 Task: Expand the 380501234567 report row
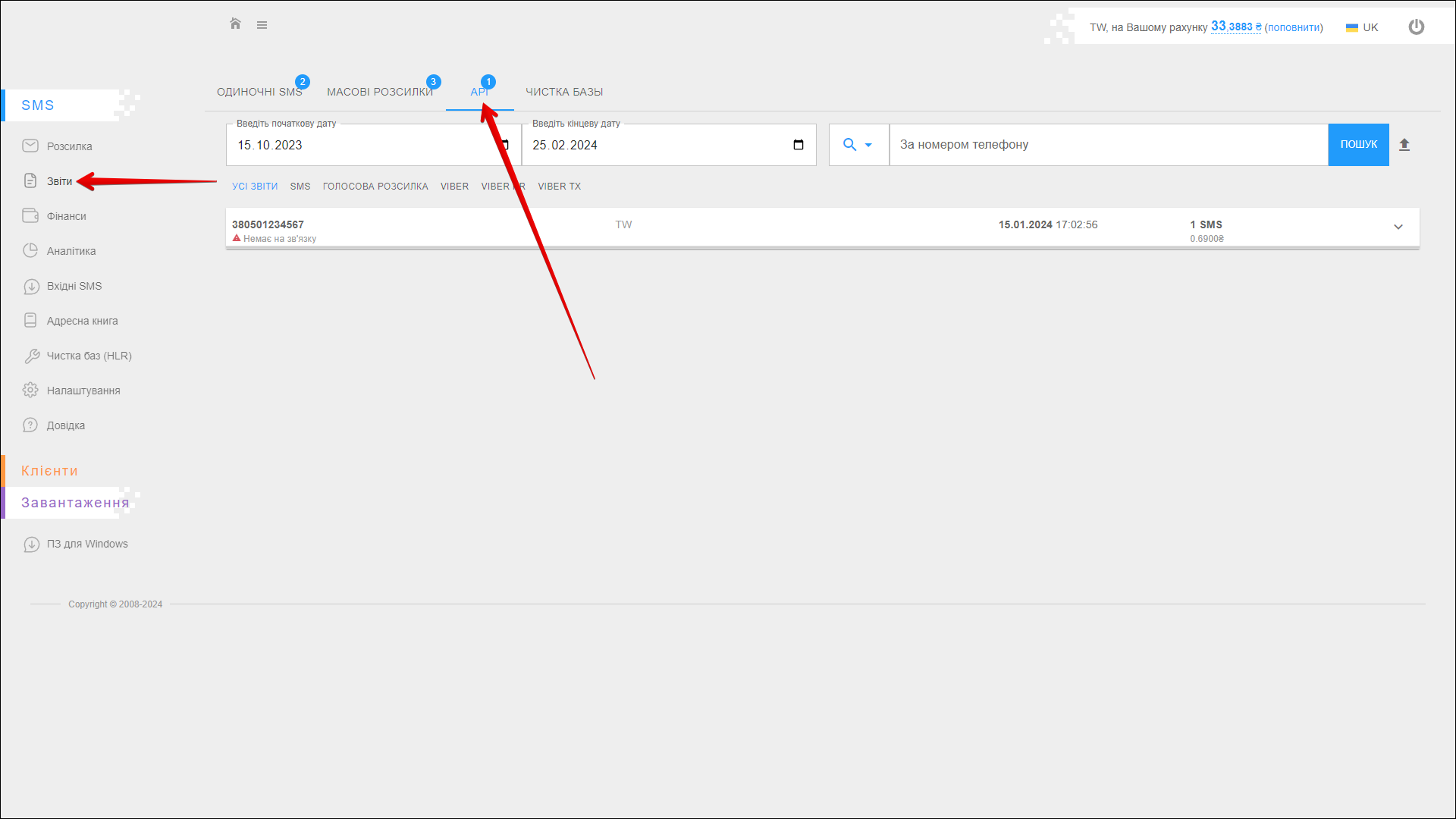1398,227
